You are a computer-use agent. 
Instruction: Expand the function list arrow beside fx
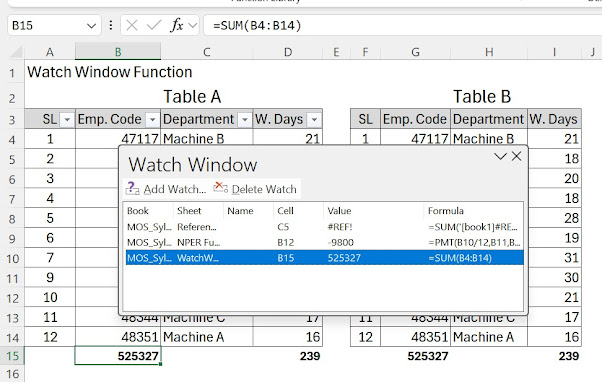tap(193, 26)
